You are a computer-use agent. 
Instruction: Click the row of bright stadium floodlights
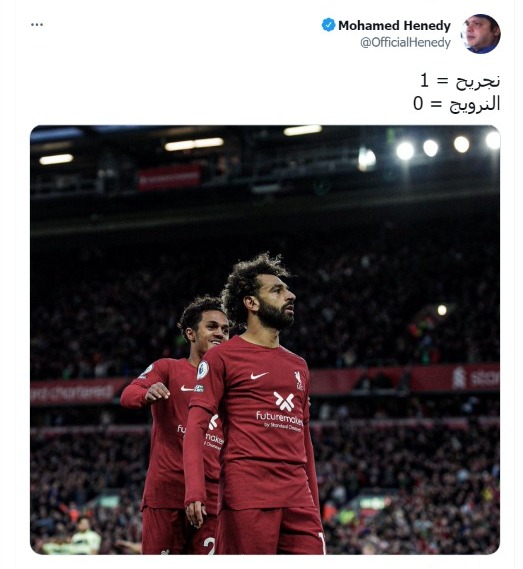448,146
